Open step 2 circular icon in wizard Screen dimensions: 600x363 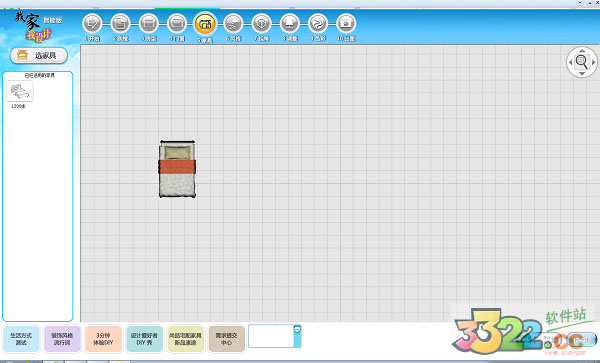coord(120,24)
